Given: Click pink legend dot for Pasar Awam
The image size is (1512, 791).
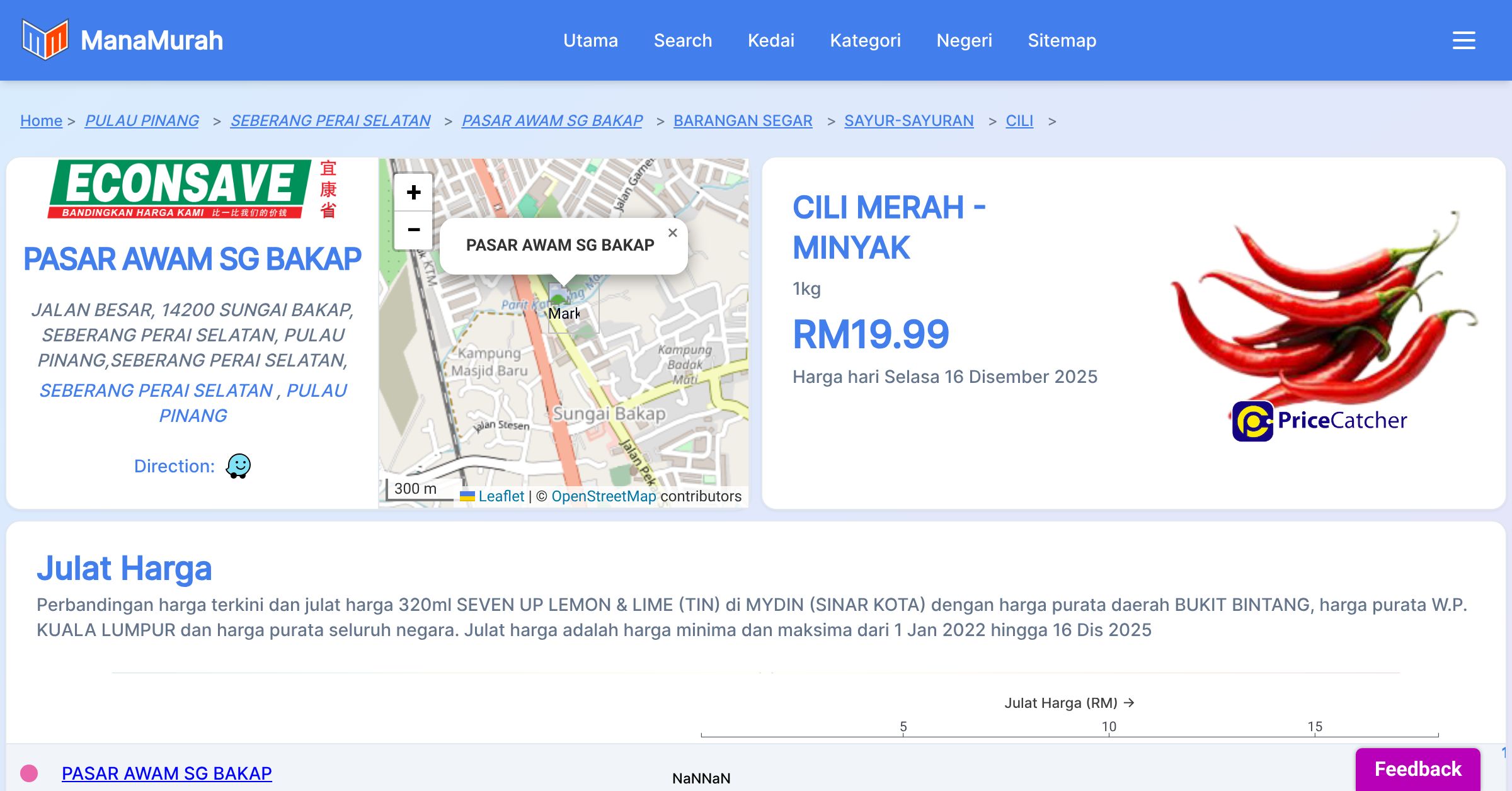Looking at the screenshot, I should coord(29,773).
